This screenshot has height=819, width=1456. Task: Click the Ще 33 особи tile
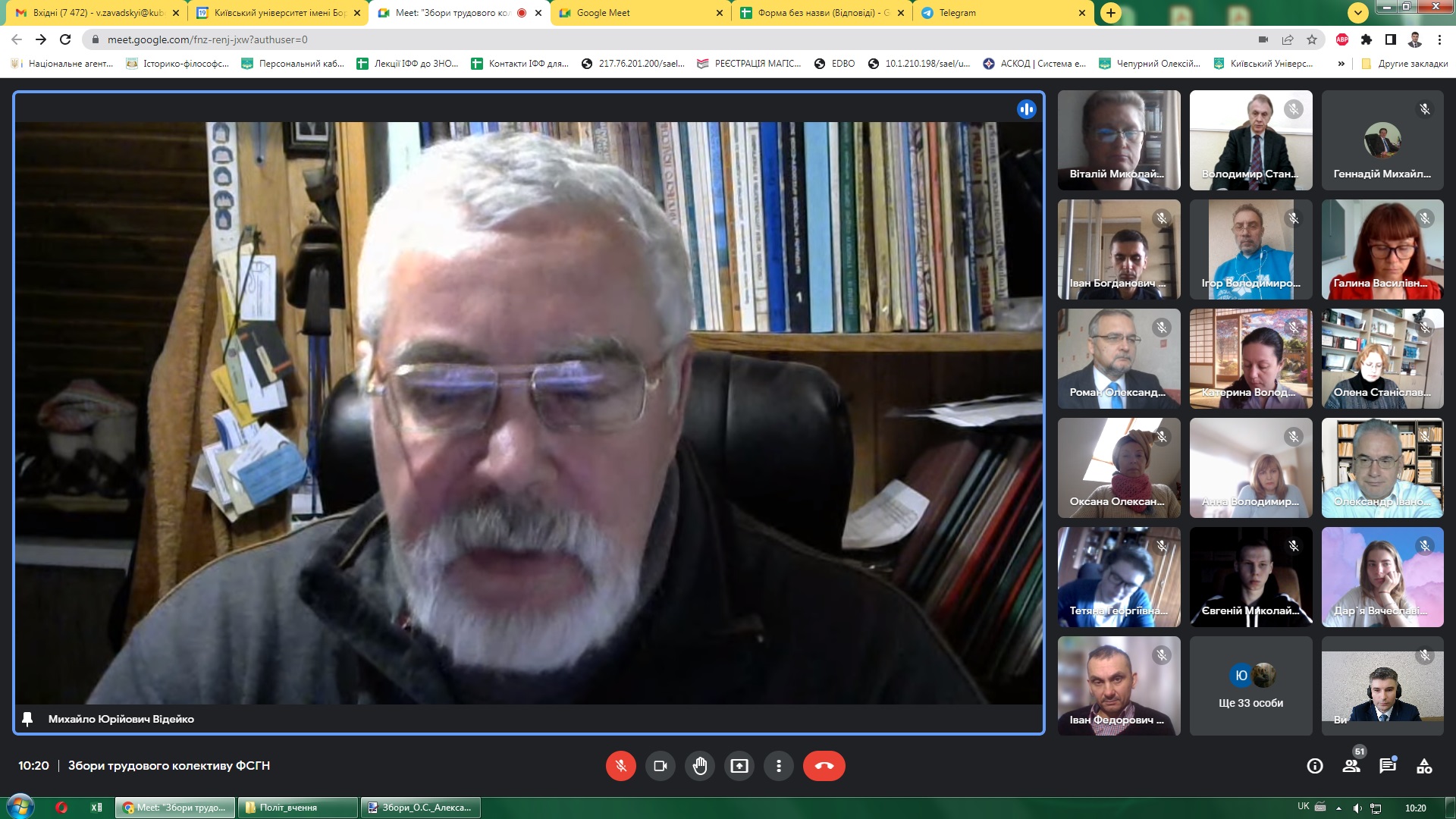(1250, 686)
